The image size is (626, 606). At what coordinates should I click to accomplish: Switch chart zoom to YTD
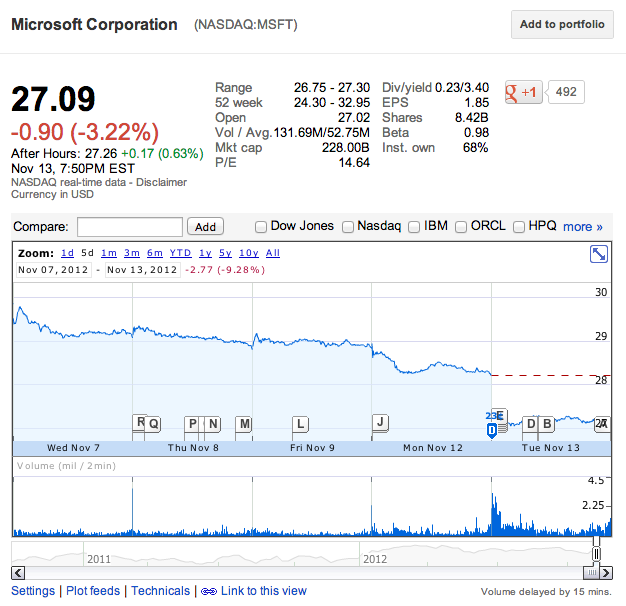pyautogui.click(x=180, y=253)
